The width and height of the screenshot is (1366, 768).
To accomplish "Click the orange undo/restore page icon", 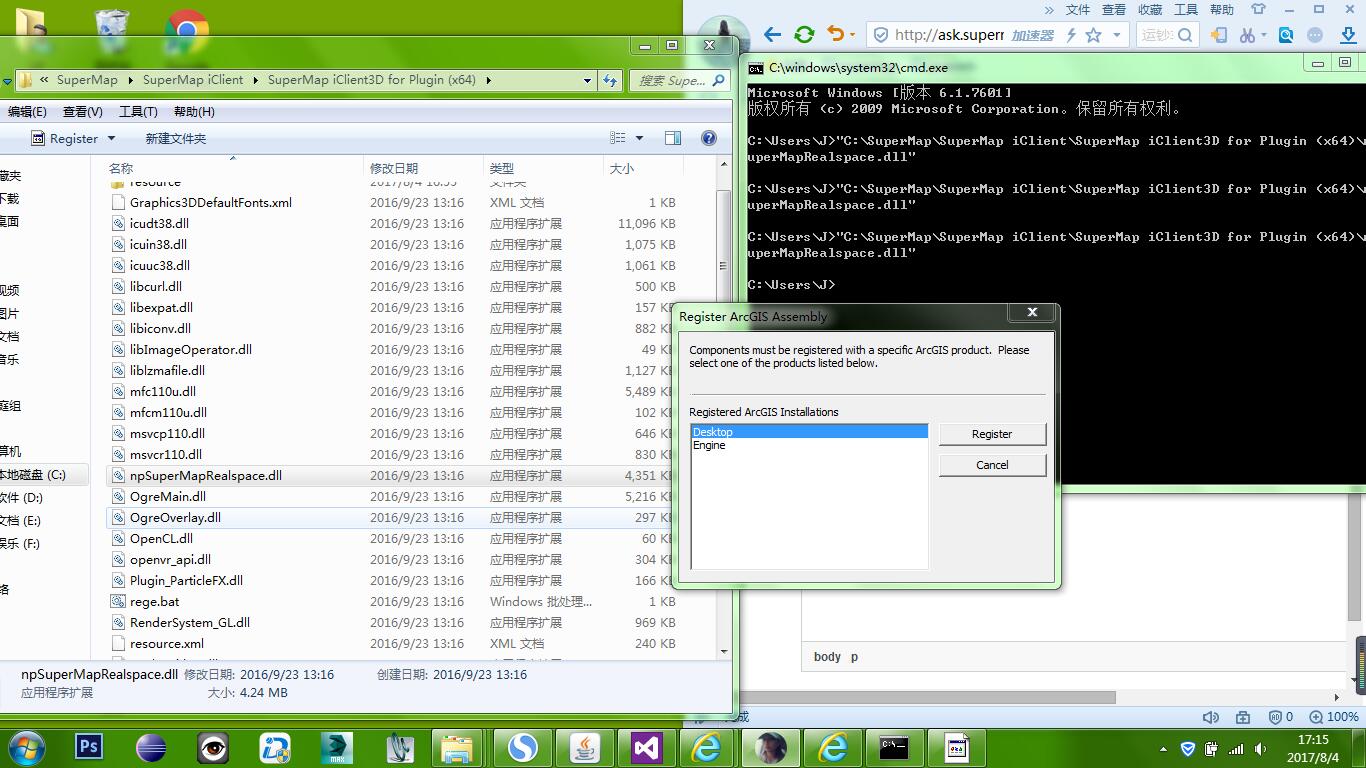I will (835, 34).
